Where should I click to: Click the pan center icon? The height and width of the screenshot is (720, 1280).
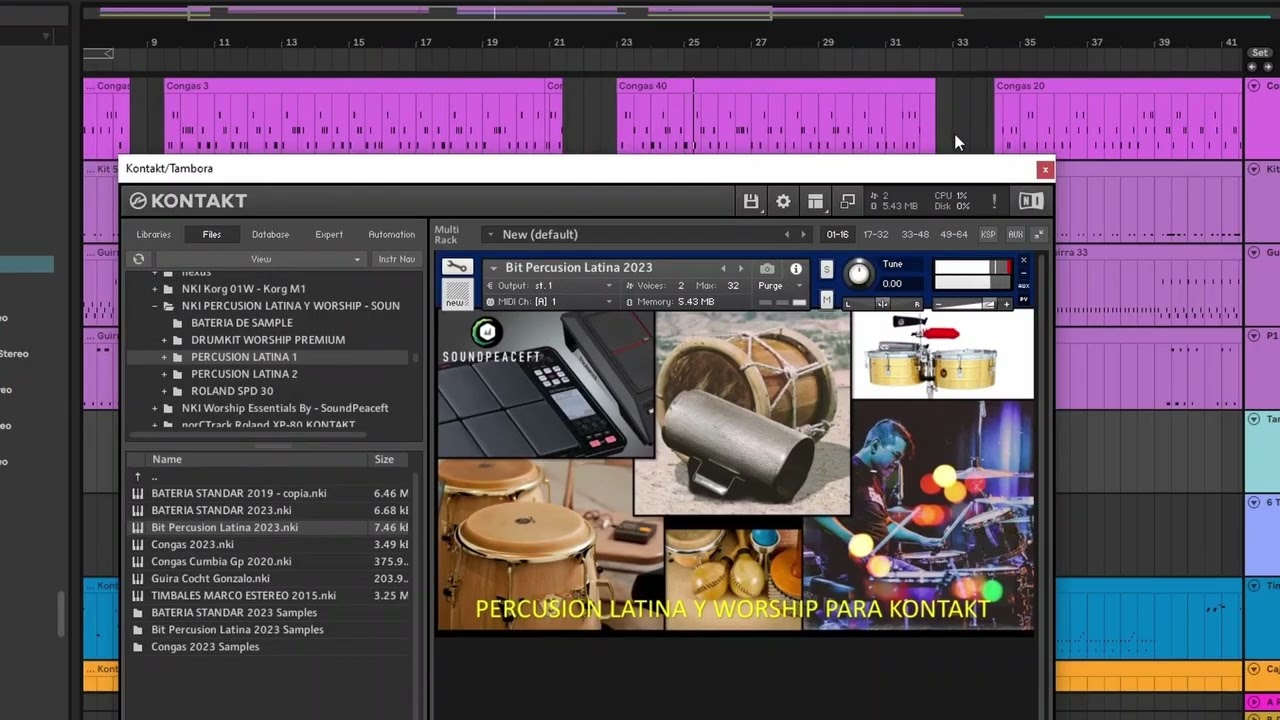[x=883, y=303]
